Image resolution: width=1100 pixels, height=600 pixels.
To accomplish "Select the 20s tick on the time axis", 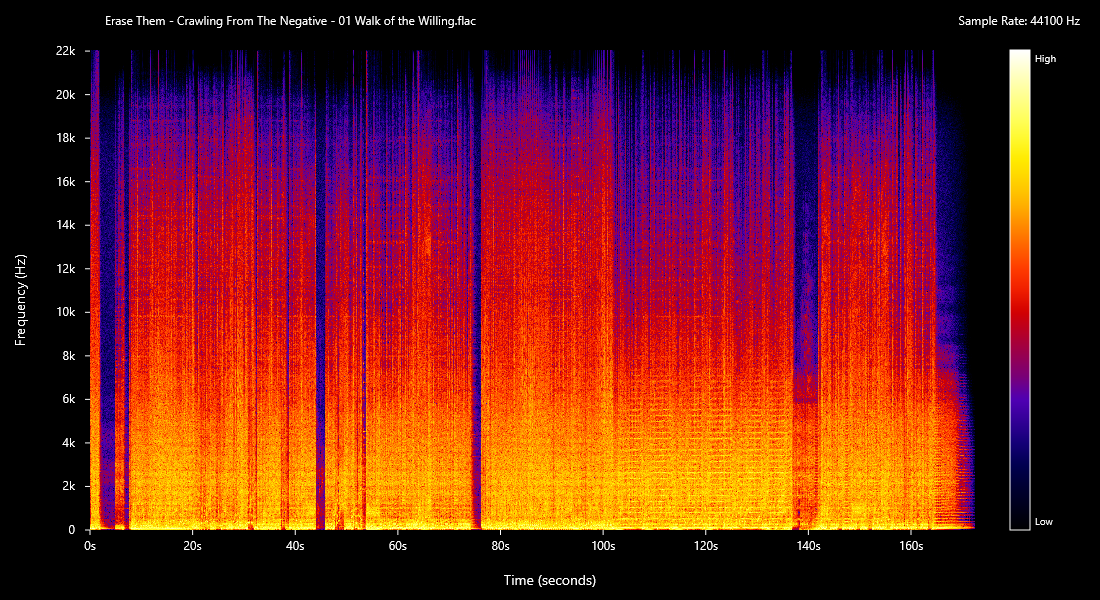I will [192, 547].
